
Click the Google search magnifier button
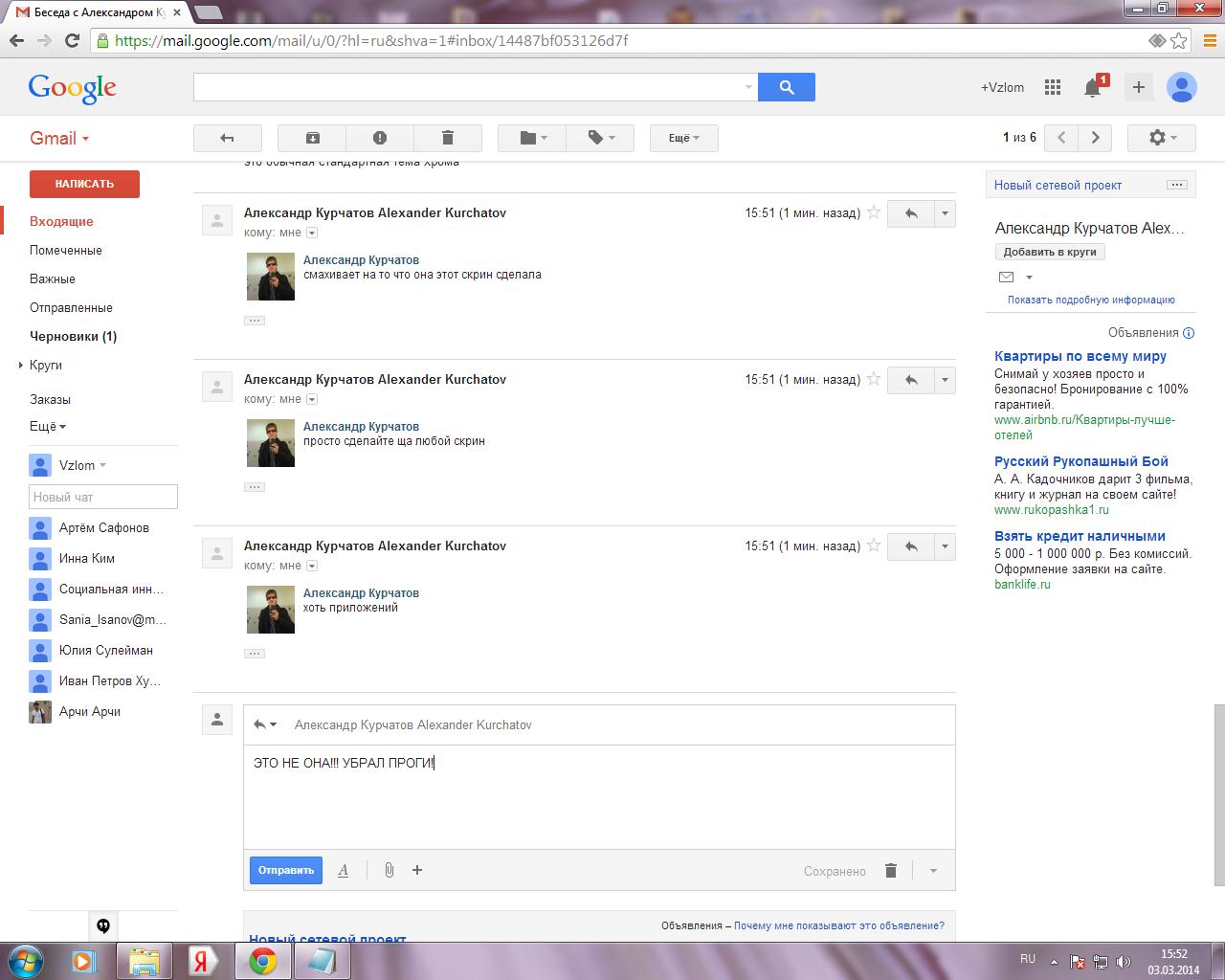[x=786, y=87]
